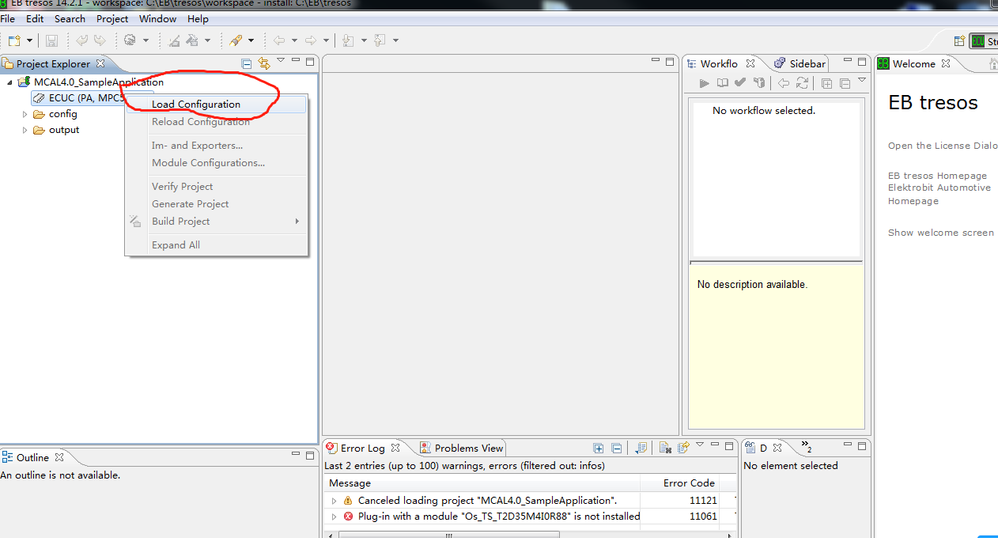The width and height of the screenshot is (998, 538).
Task: Open the Forward history dropdown arrow
Action: coord(326,41)
